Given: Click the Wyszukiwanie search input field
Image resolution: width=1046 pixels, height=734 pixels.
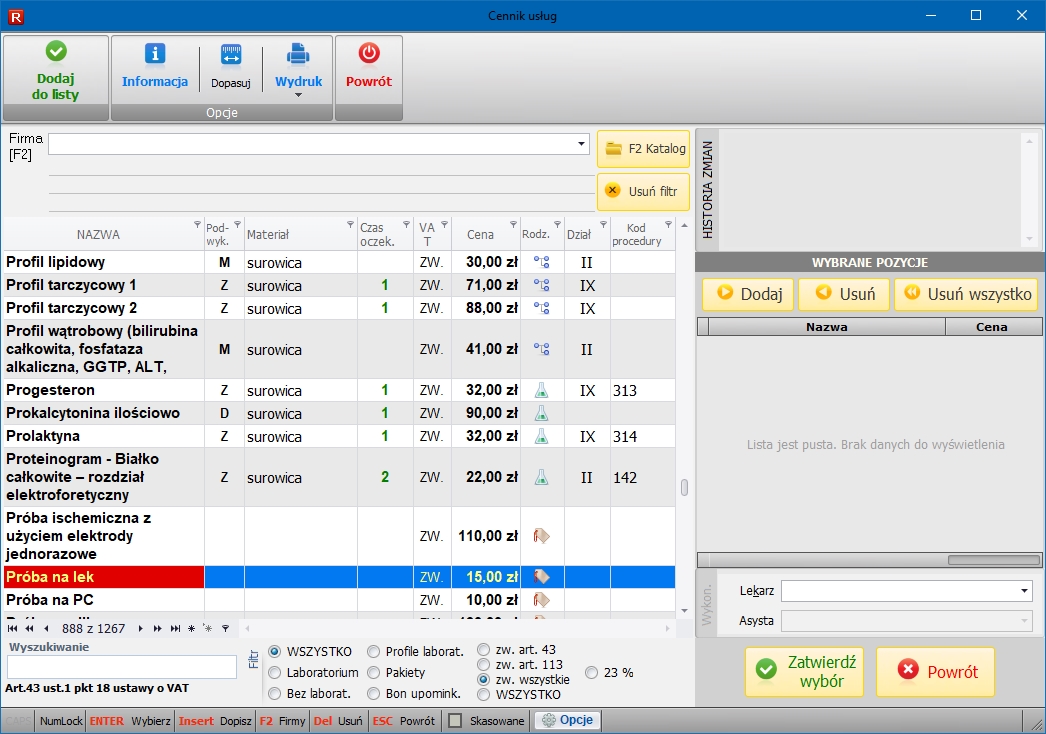Looking at the screenshot, I should pos(120,667).
